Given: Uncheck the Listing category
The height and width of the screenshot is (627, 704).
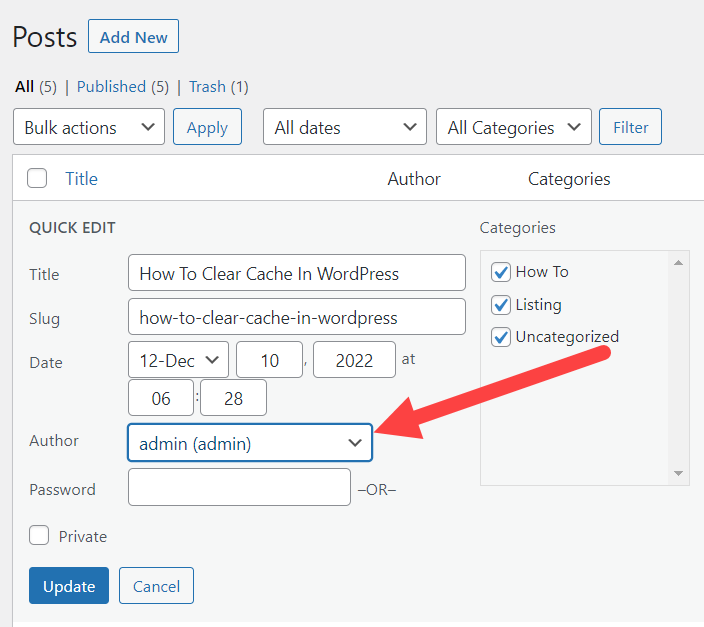Looking at the screenshot, I should point(501,305).
